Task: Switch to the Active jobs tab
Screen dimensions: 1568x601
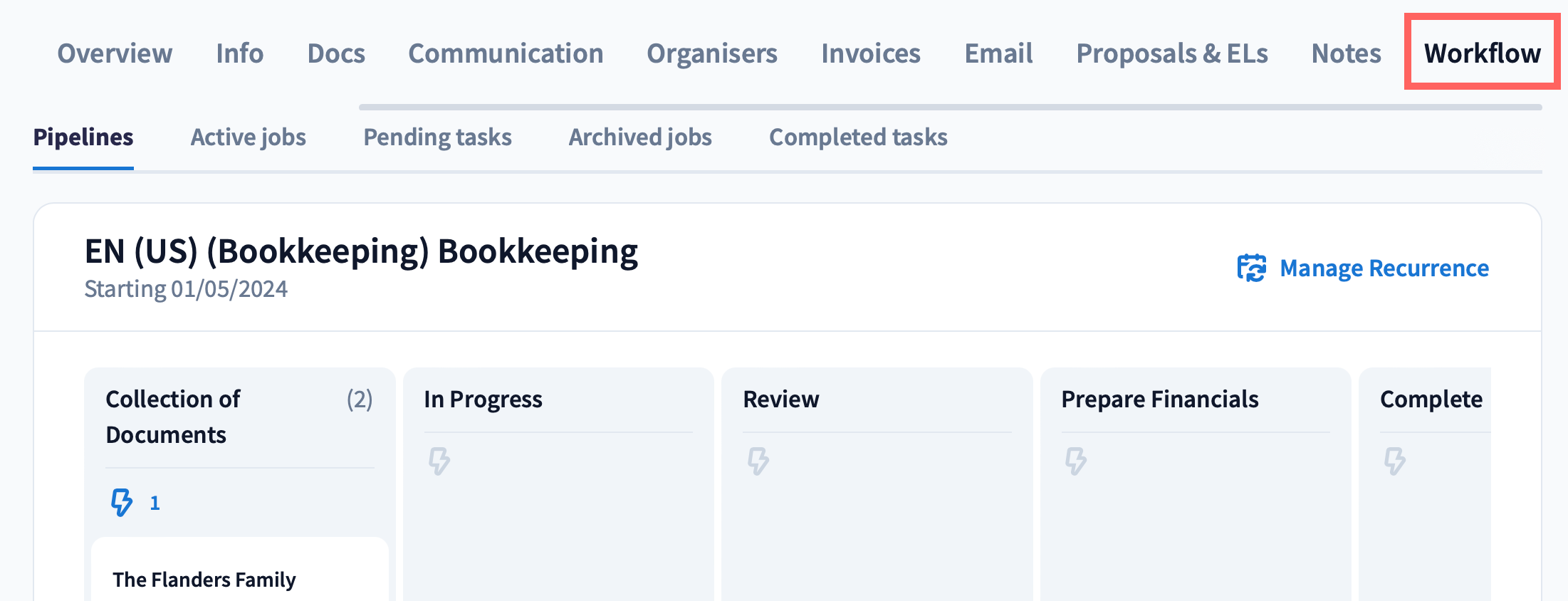Action: [248, 137]
